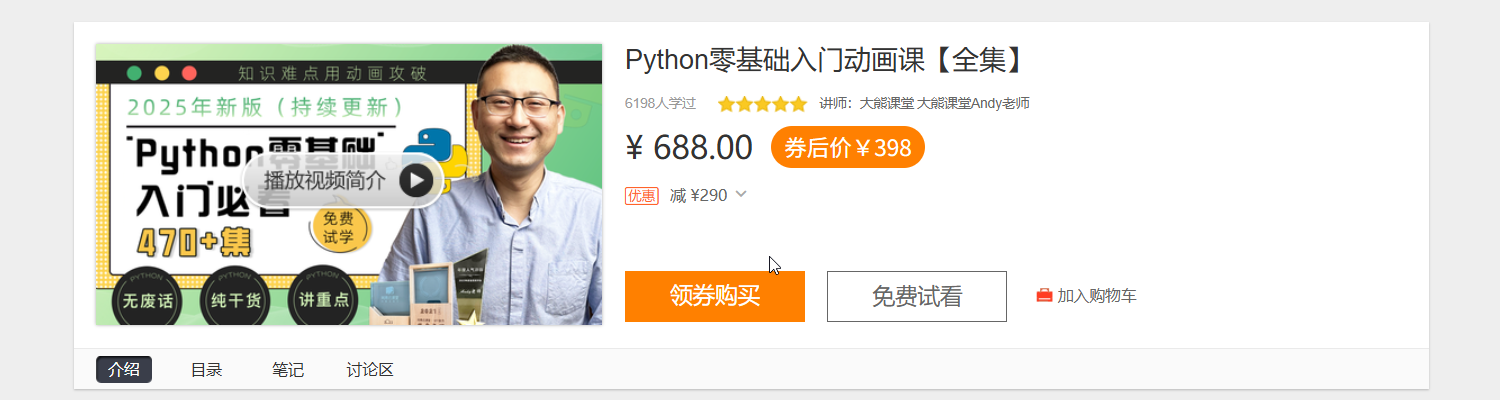Click the round 免费试学 badge on the cover

(339, 227)
